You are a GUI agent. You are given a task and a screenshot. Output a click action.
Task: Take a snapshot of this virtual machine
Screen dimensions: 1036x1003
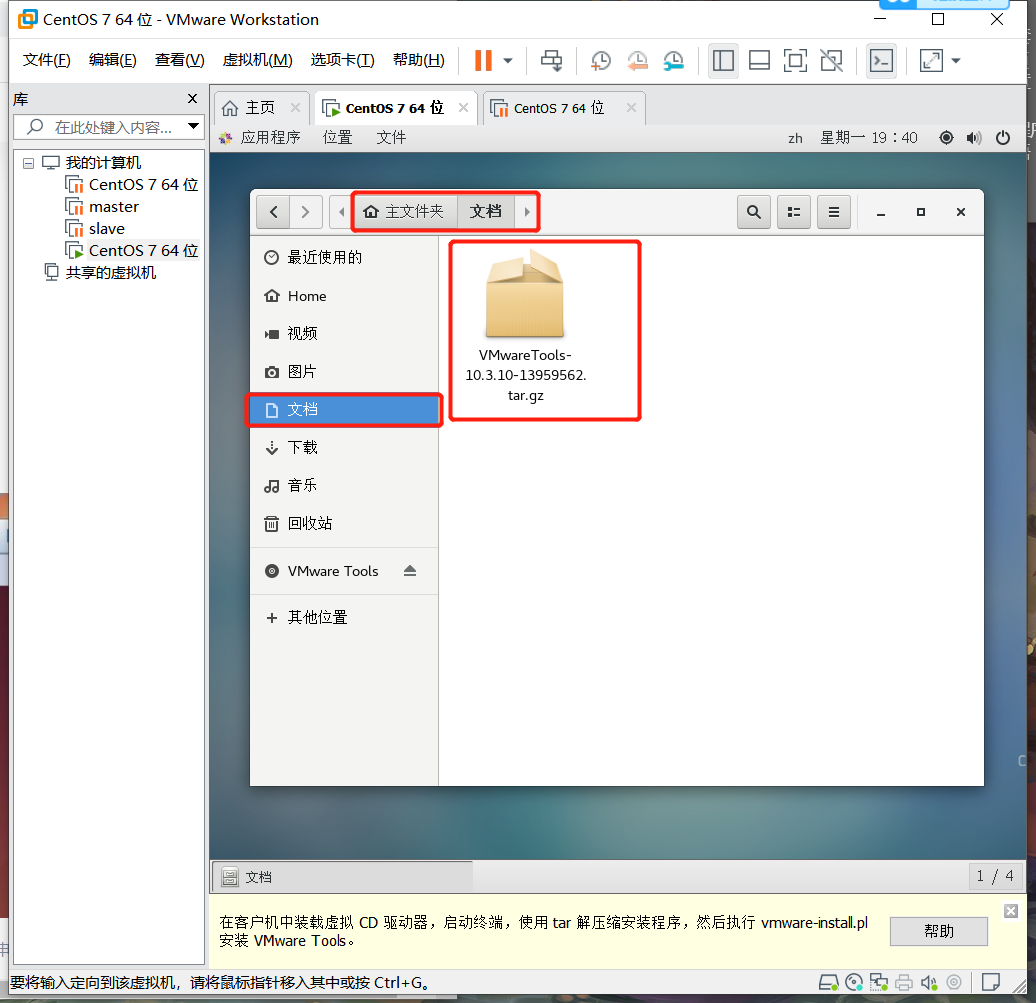pyautogui.click(x=601, y=61)
